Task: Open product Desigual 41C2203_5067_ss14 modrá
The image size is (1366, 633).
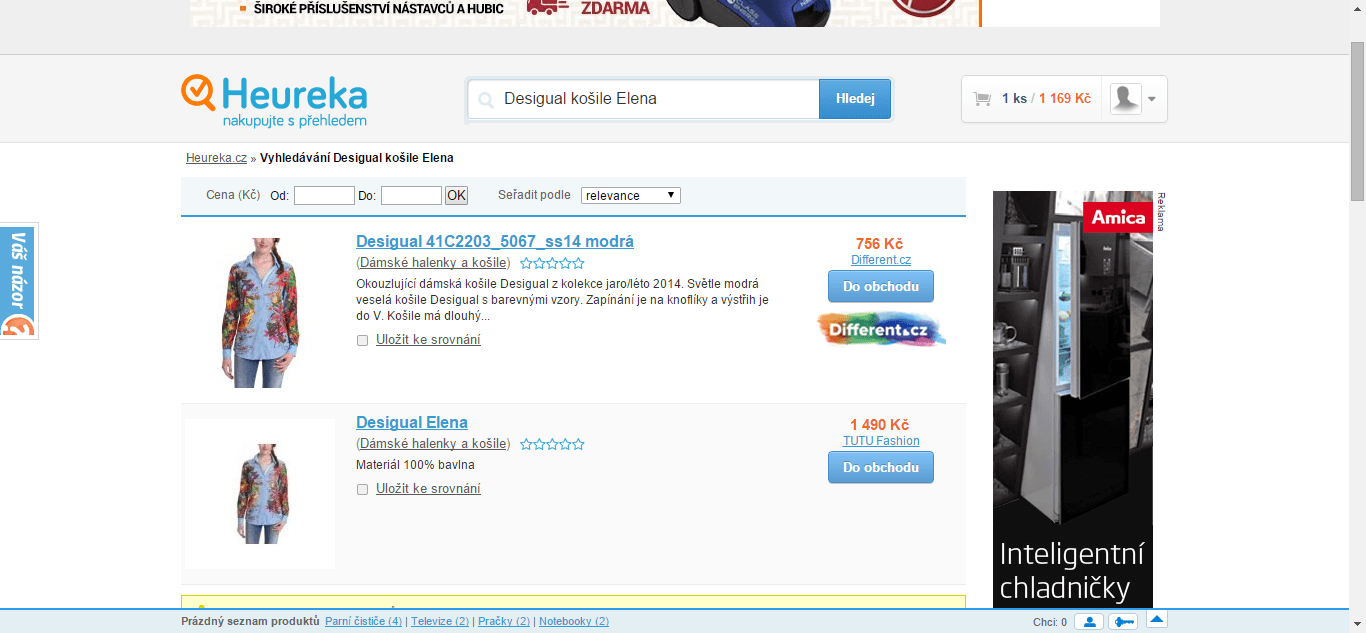Action: (495, 242)
